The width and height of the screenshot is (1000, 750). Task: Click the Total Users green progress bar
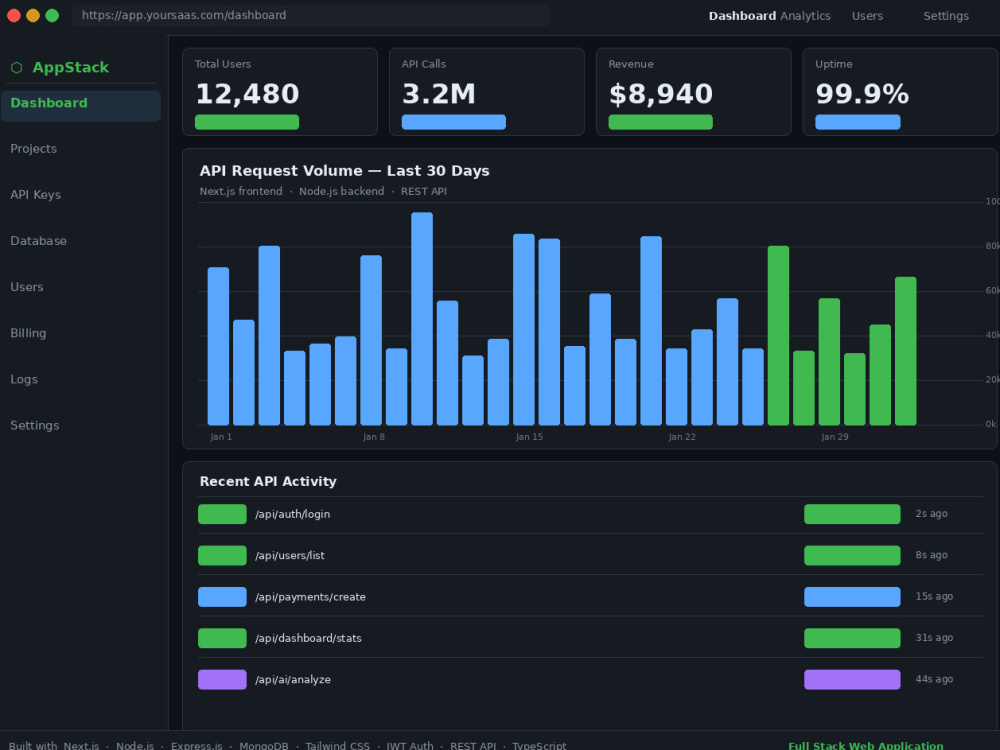pos(247,122)
